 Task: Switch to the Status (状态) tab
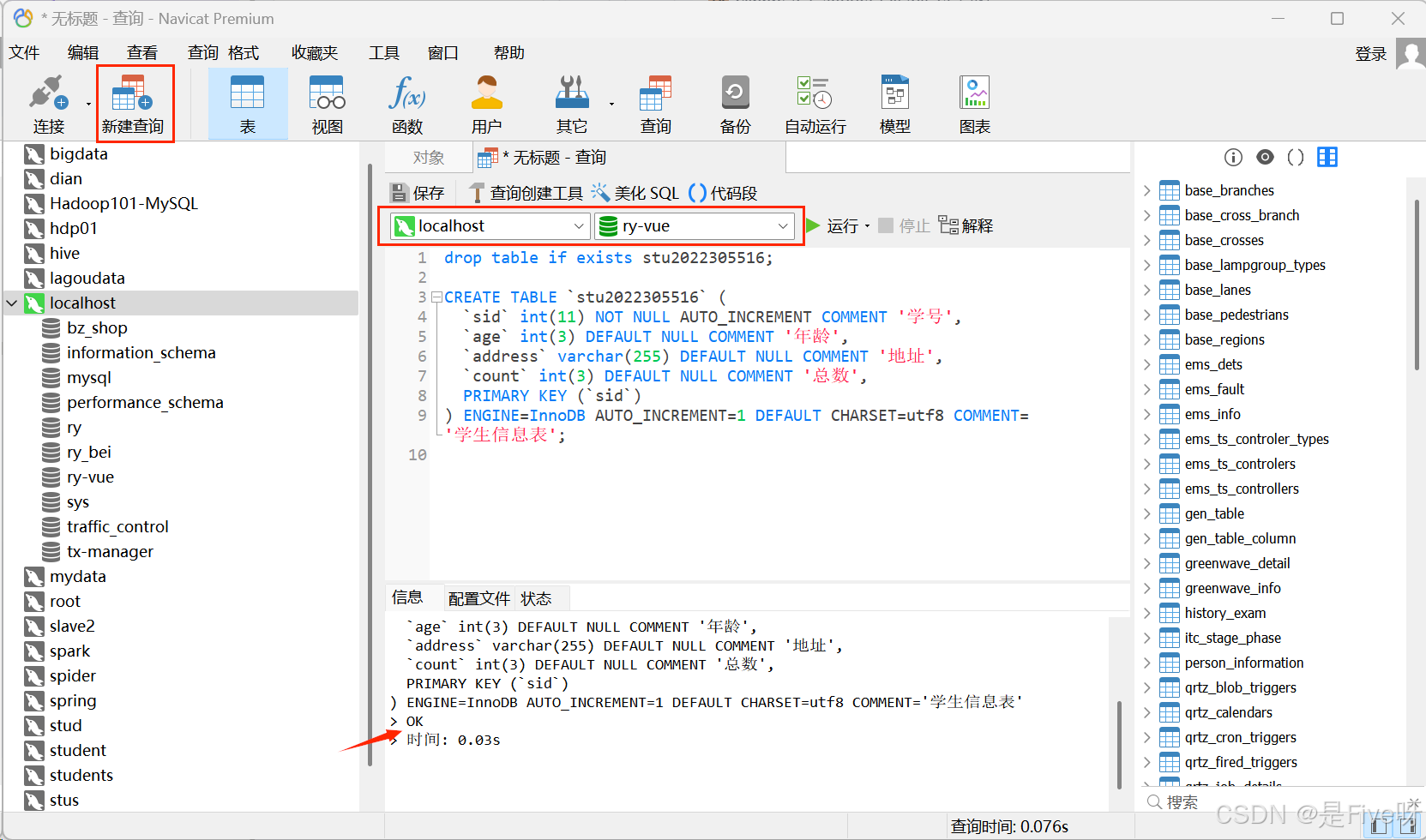pyautogui.click(x=536, y=598)
